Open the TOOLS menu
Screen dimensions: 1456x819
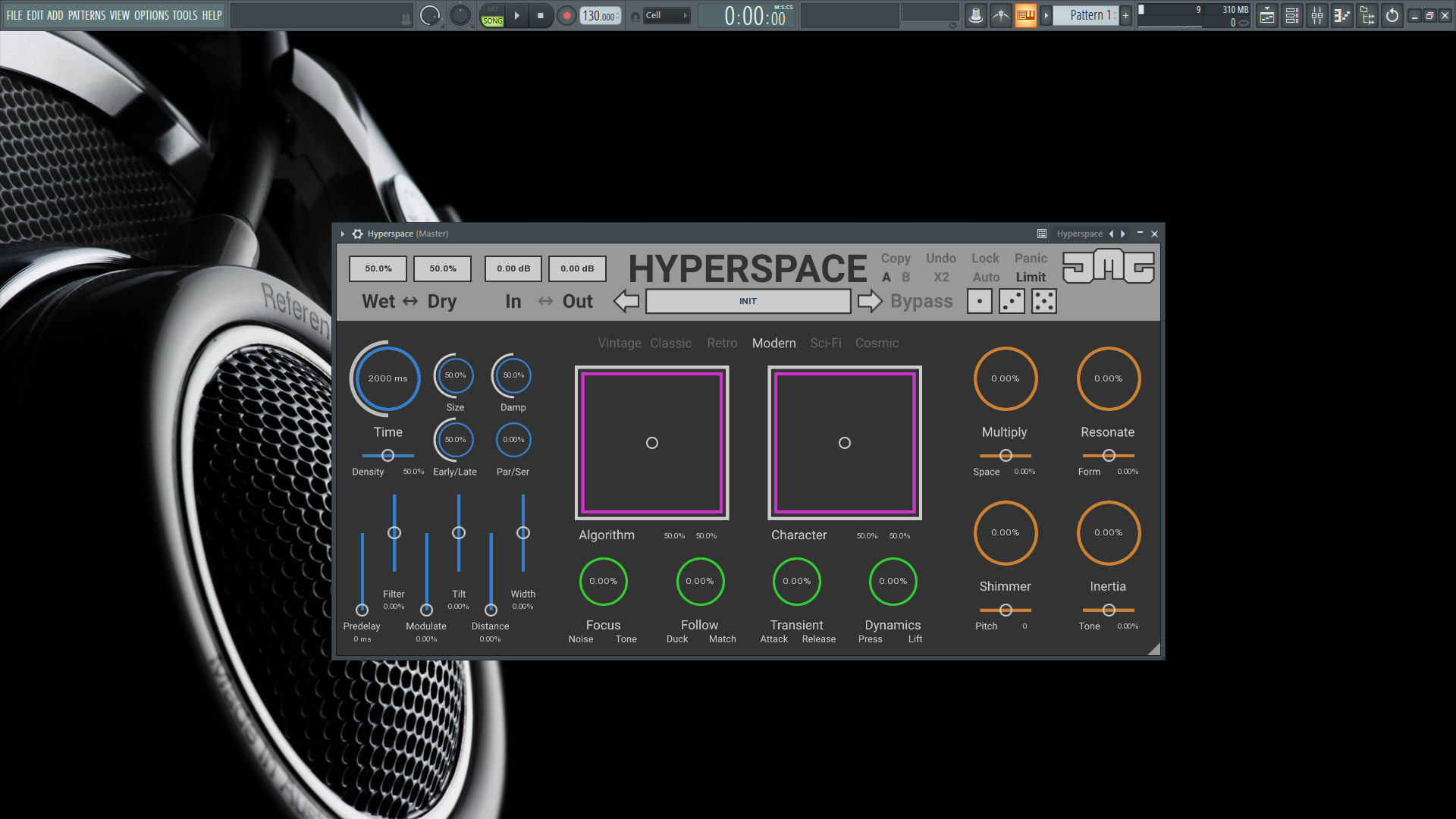coord(185,15)
